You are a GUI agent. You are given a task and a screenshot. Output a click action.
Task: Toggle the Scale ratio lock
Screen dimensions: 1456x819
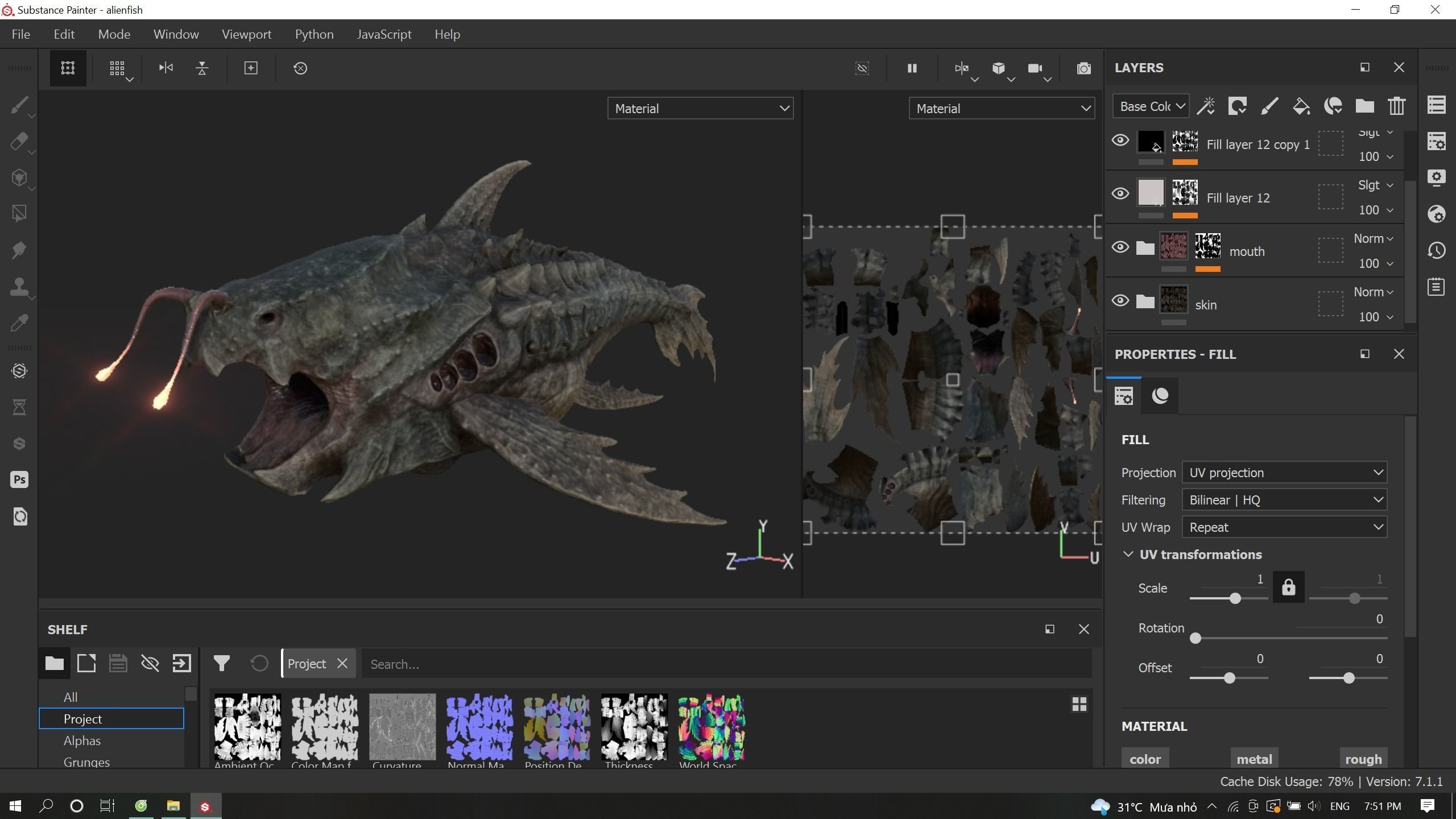pyautogui.click(x=1288, y=587)
